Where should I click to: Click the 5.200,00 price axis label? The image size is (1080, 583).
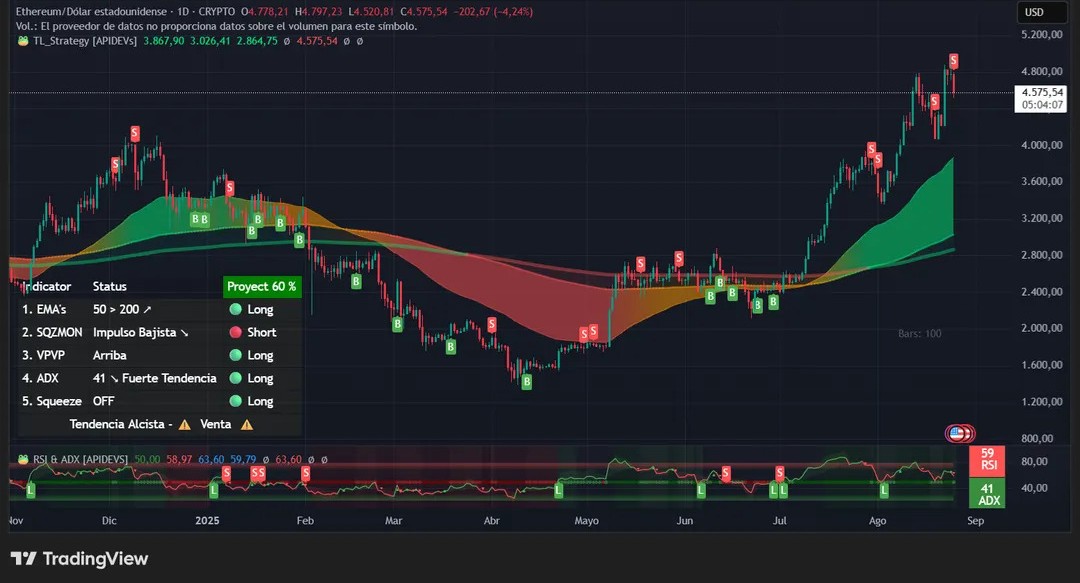click(1041, 34)
